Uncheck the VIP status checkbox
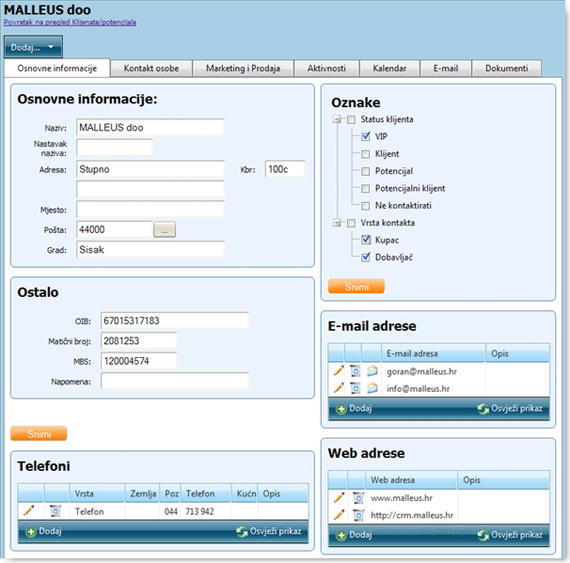Image resolution: width=570 pixels, height=563 pixels. click(x=365, y=137)
